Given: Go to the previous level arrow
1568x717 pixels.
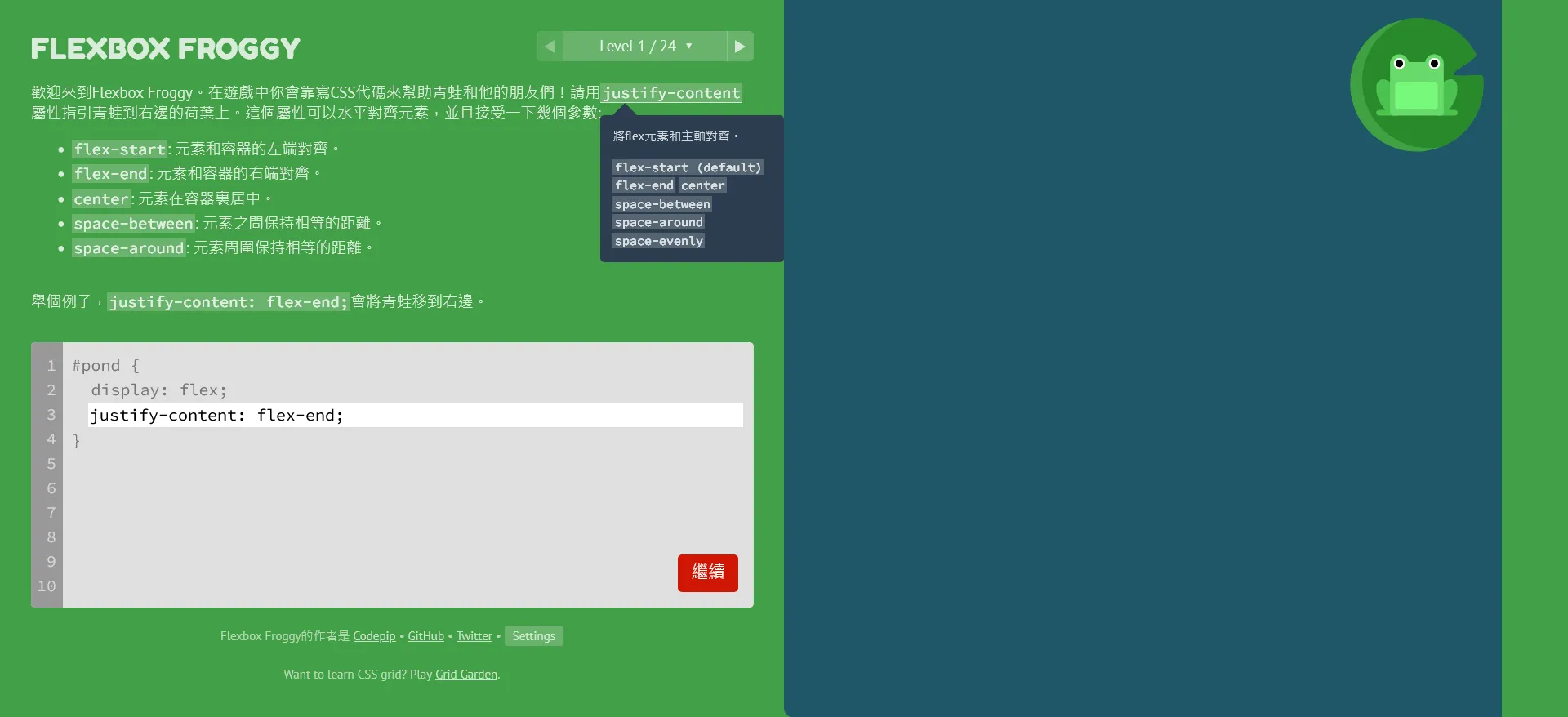Looking at the screenshot, I should 550,47.
